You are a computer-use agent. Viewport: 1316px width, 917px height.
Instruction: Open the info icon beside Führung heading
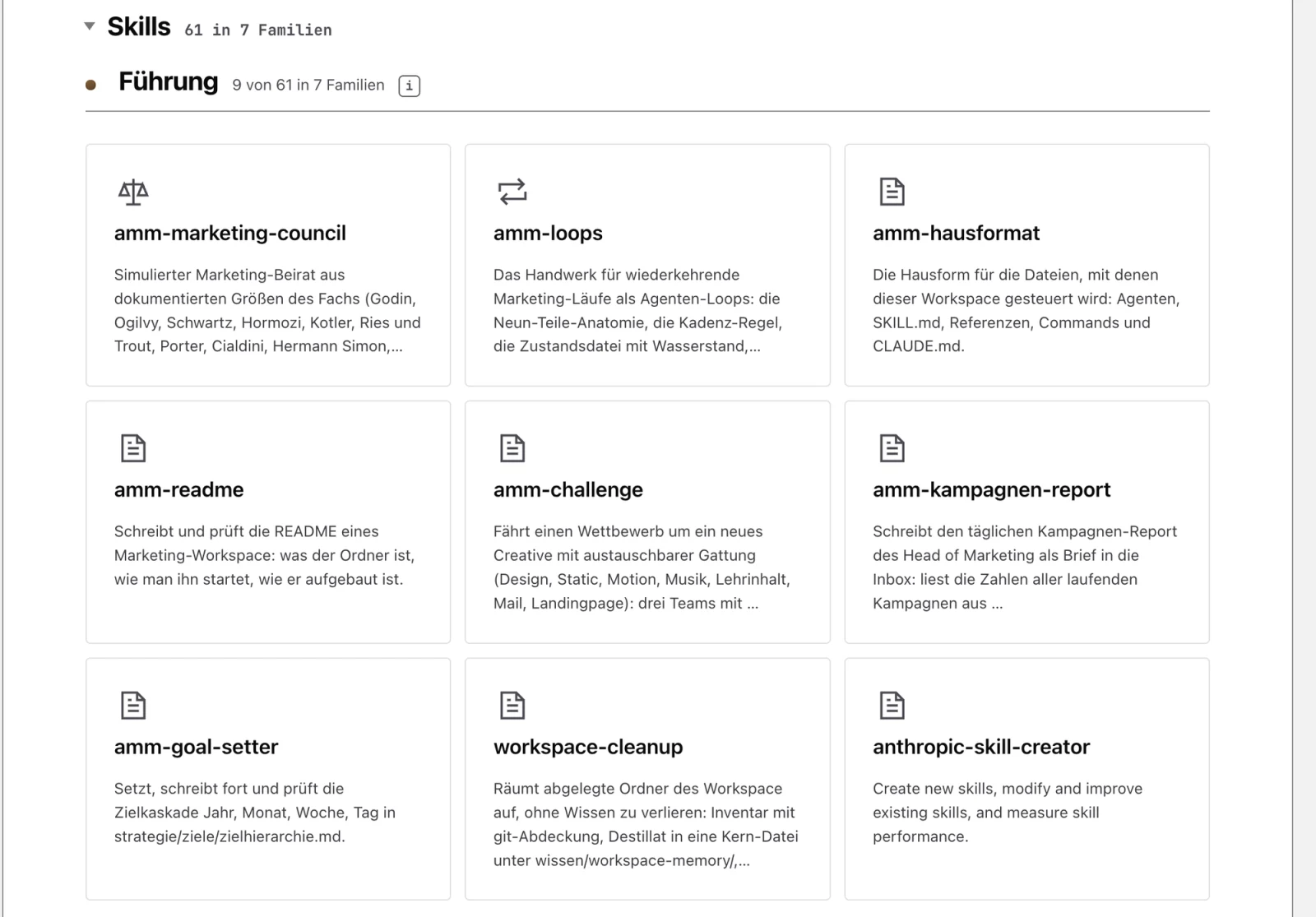pyautogui.click(x=410, y=86)
